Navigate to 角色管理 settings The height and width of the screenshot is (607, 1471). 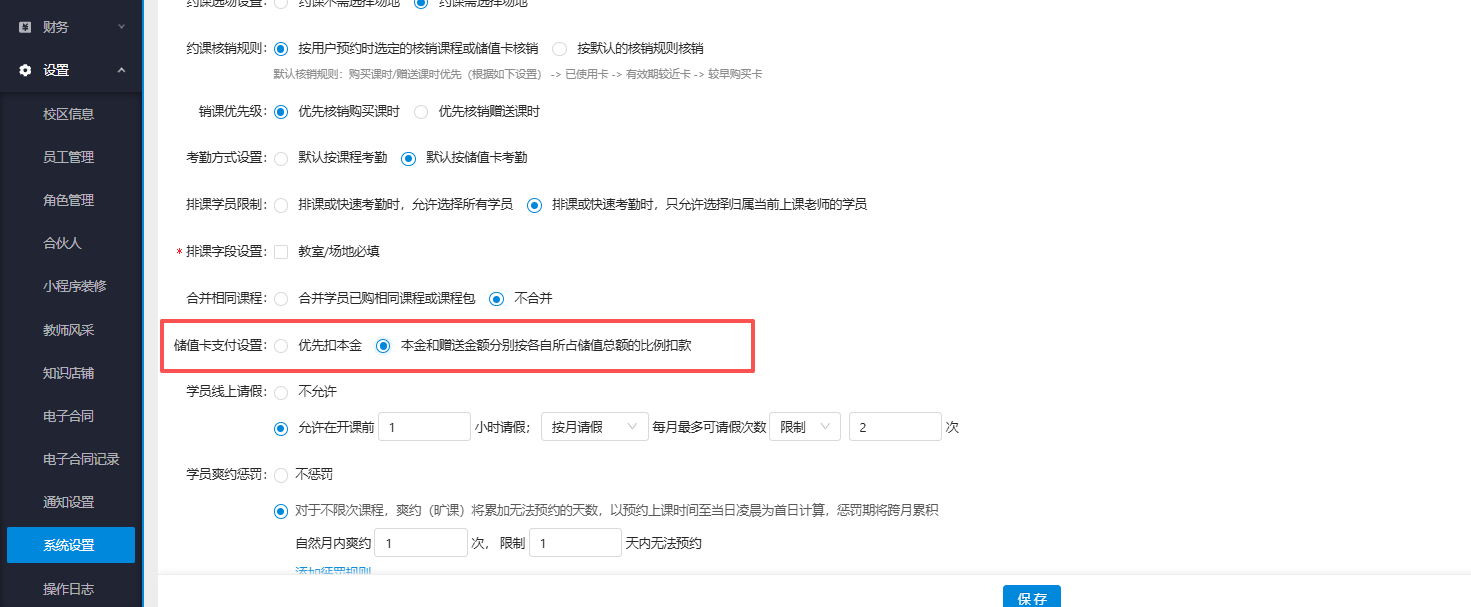tap(70, 199)
